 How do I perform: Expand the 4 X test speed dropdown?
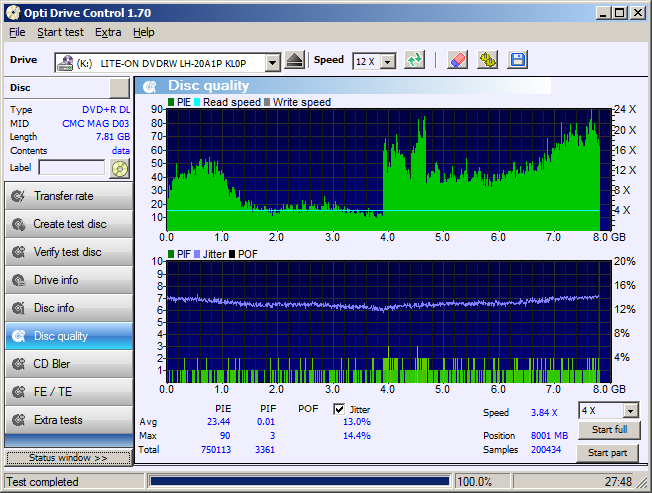point(631,411)
